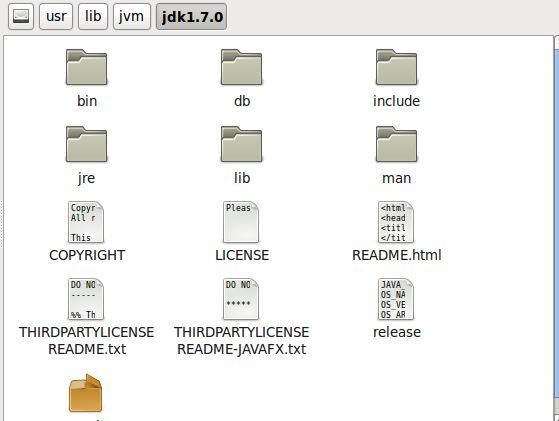Click the 'LICENSE' file name label

point(242,255)
